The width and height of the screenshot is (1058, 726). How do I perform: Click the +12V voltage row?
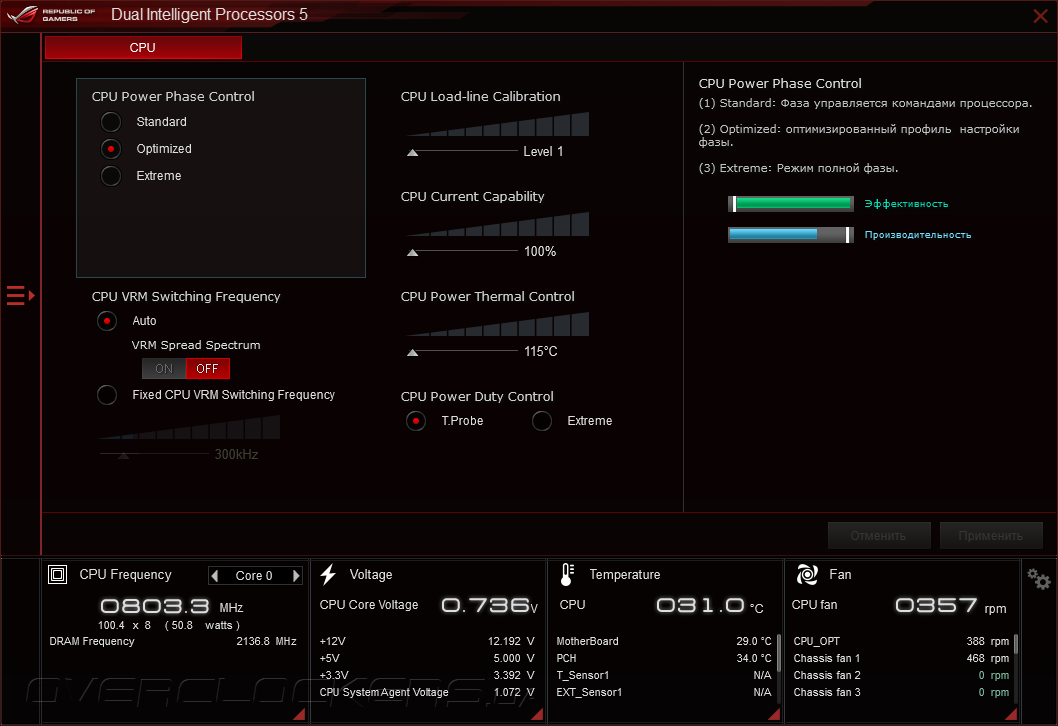(427, 641)
